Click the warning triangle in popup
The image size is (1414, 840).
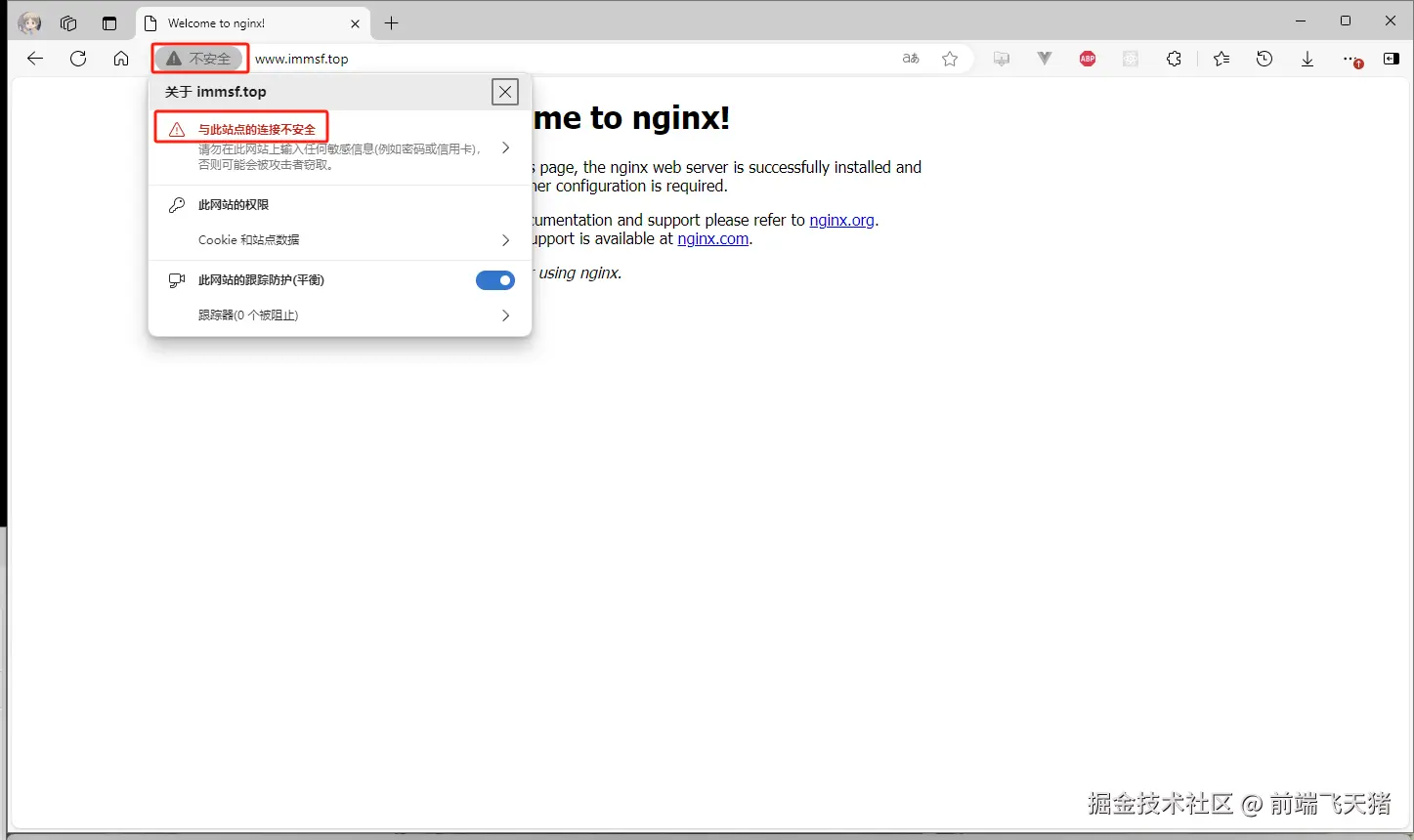[x=177, y=129]
